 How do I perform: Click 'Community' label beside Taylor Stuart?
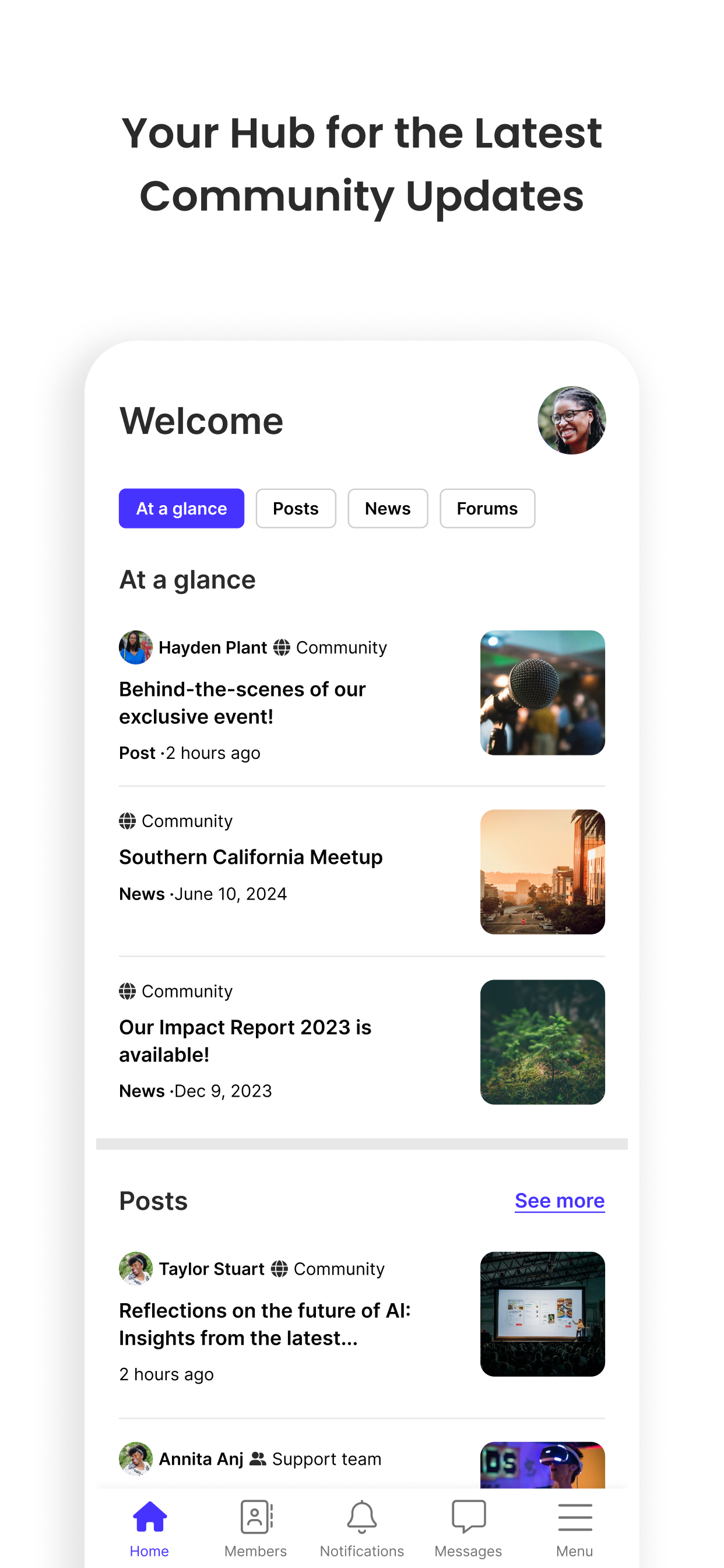point(339,1269)
